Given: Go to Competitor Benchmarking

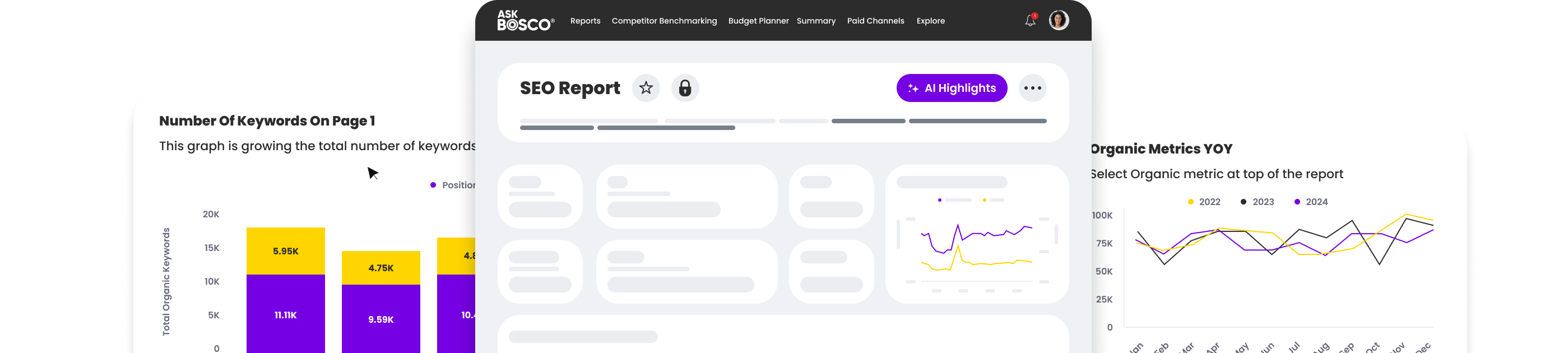Looking at the screenshot, I should tap(664, 21).
